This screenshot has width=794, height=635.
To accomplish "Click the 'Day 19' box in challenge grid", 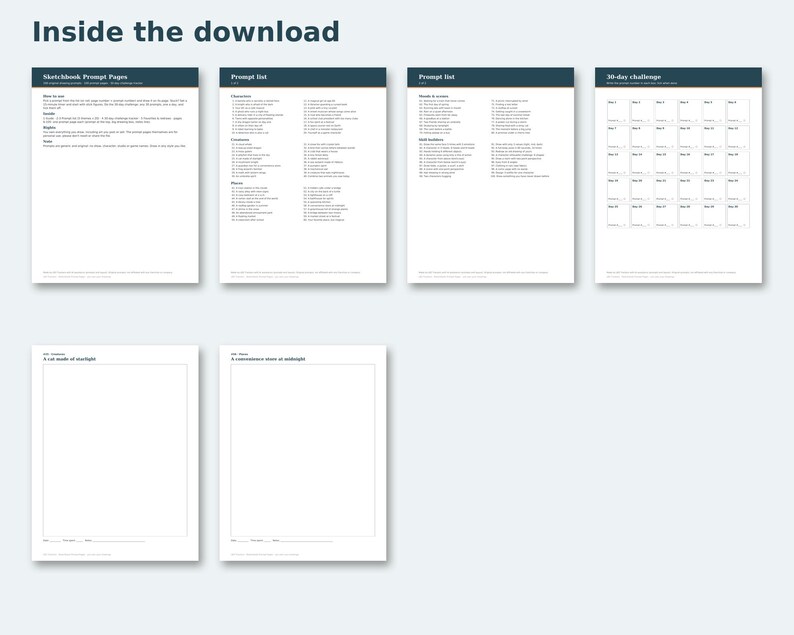I will [618, 190].
